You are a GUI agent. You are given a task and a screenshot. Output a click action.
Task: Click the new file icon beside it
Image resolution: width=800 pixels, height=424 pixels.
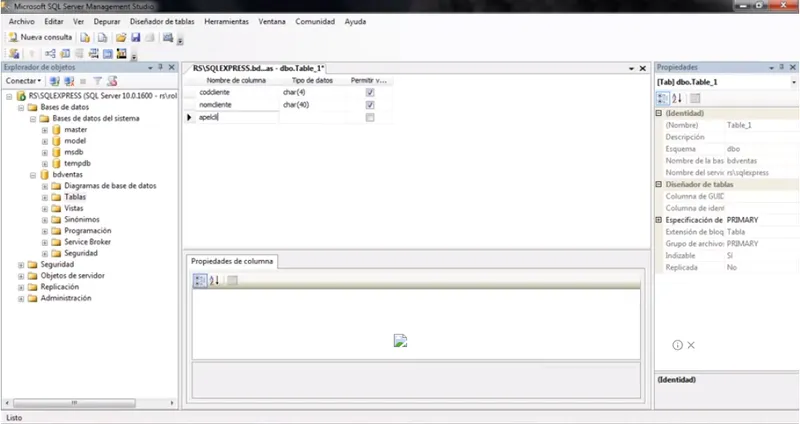point(103,37)
